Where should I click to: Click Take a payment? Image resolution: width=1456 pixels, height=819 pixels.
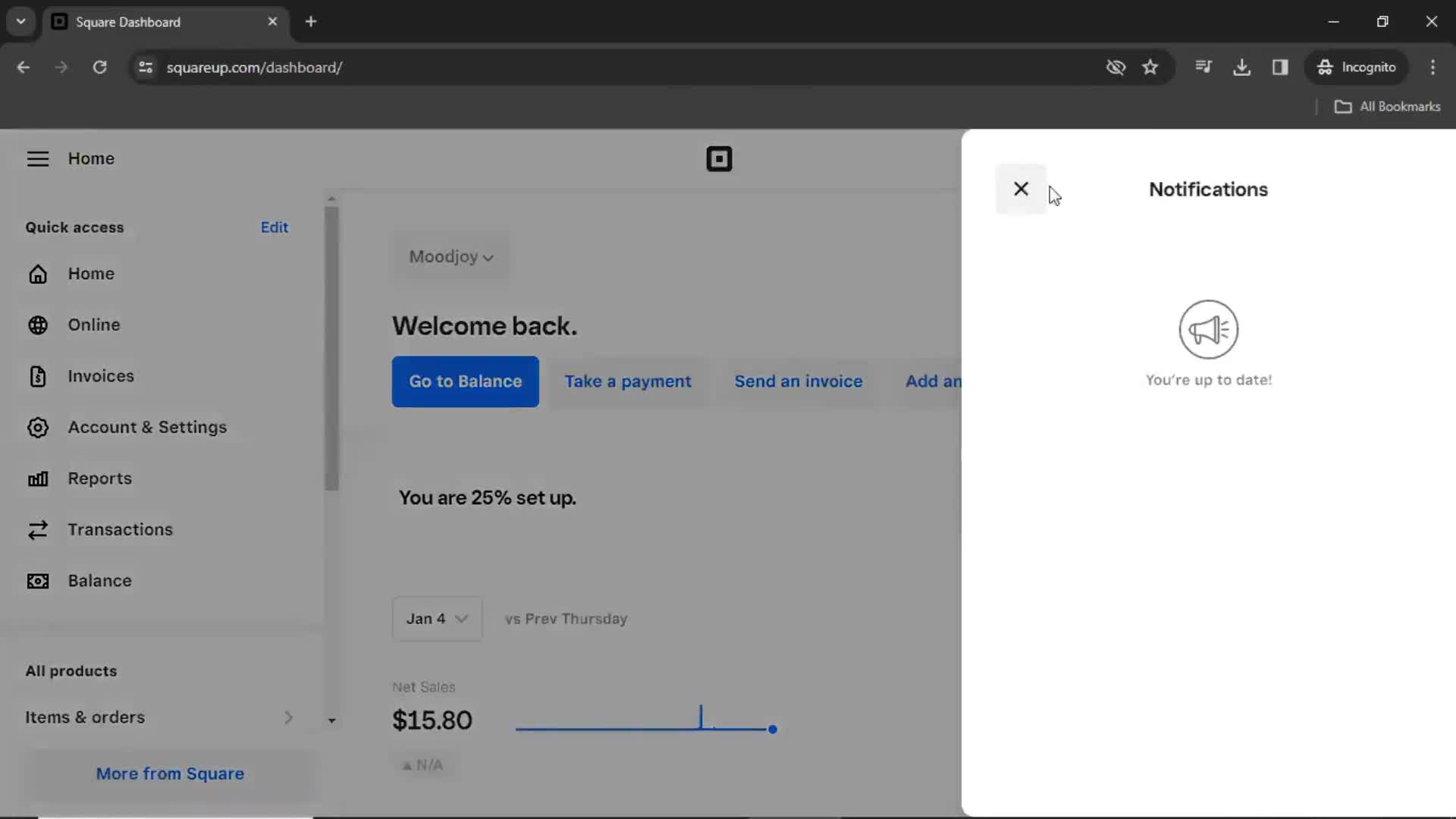[x=628, y=381]
